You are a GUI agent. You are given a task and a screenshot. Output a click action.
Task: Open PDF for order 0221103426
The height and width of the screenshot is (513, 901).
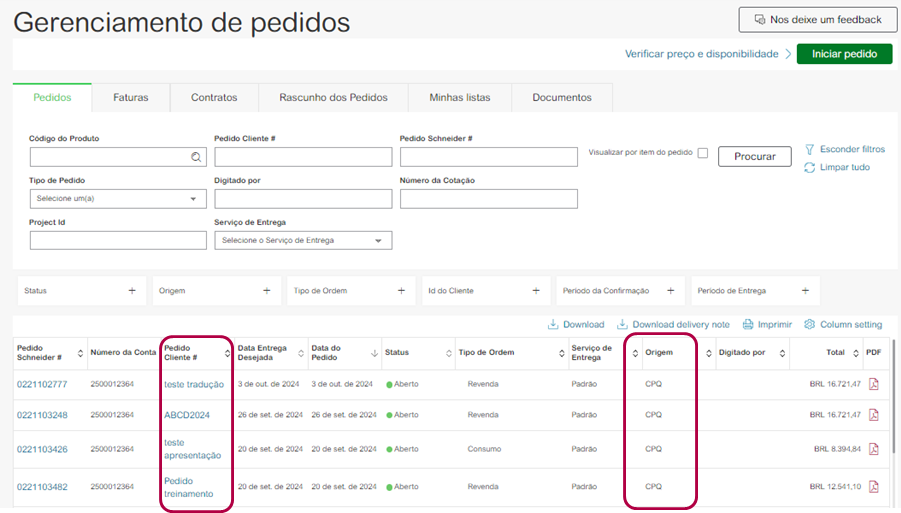coord(873,449)
